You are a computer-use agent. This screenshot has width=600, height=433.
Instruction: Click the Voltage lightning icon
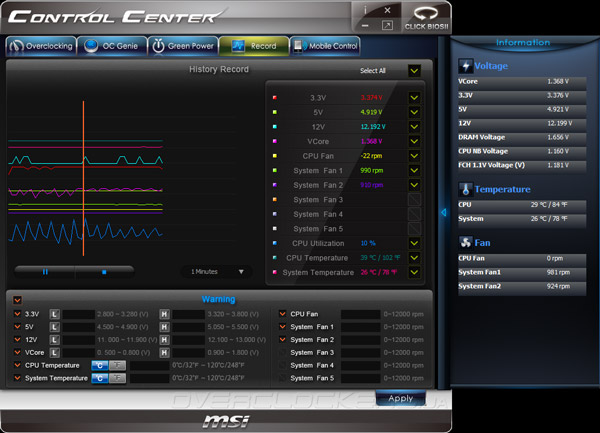click(466, 66)
